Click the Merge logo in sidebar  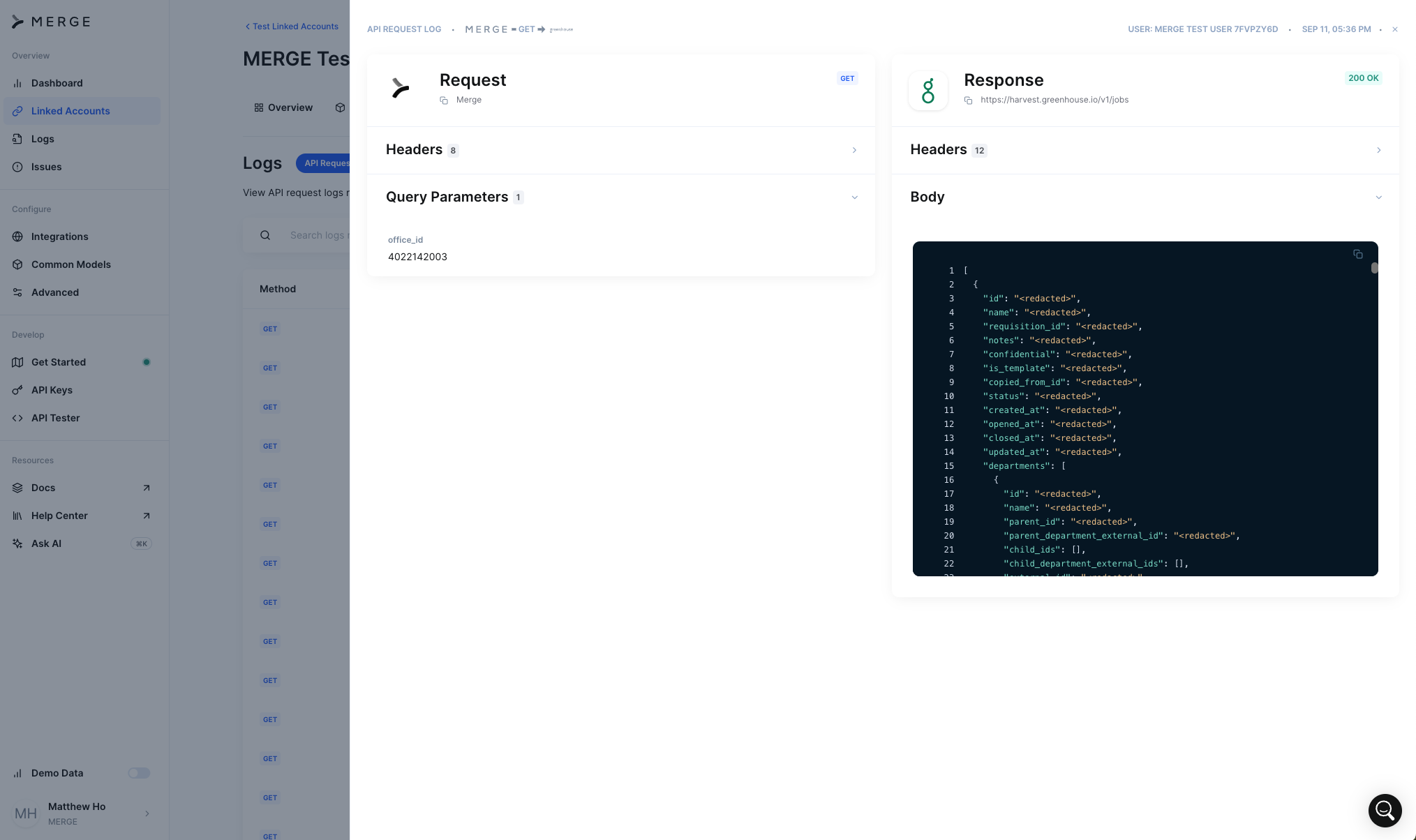click(x=52, y=22)
